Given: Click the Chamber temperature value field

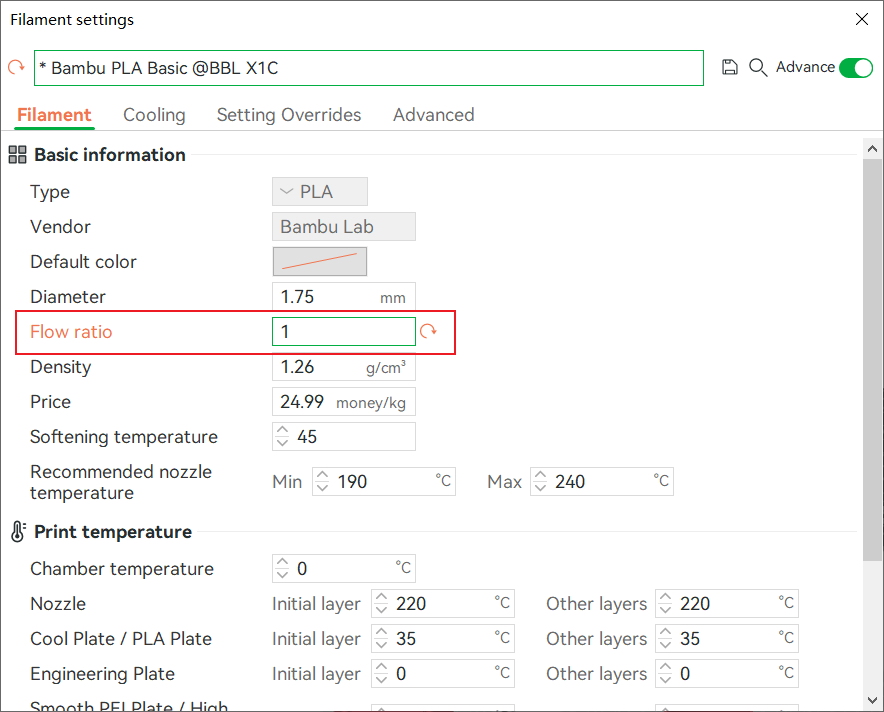Looking at the screenshot, I should (344, 569).
